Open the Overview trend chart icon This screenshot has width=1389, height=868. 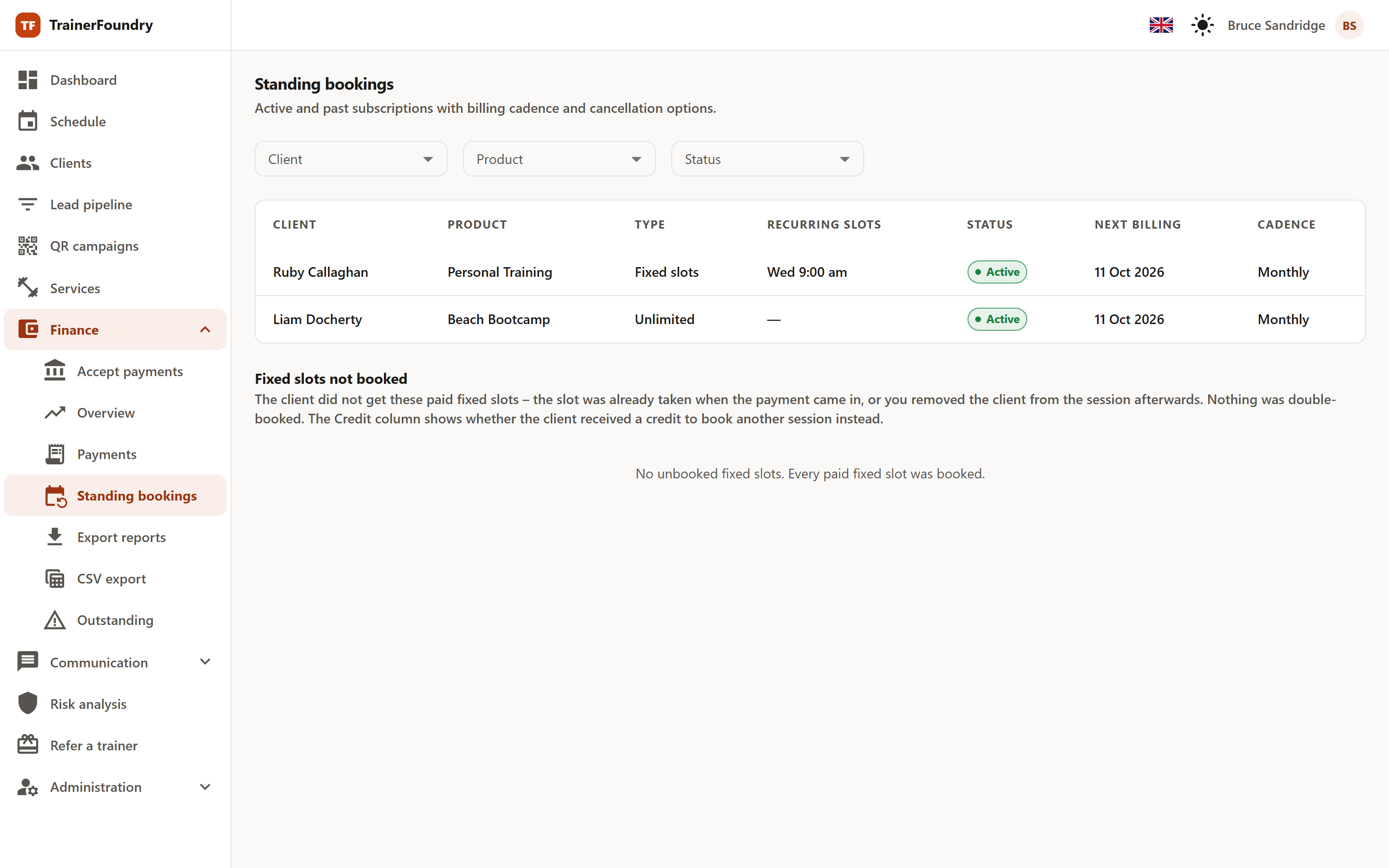click(x=55, y=413)
